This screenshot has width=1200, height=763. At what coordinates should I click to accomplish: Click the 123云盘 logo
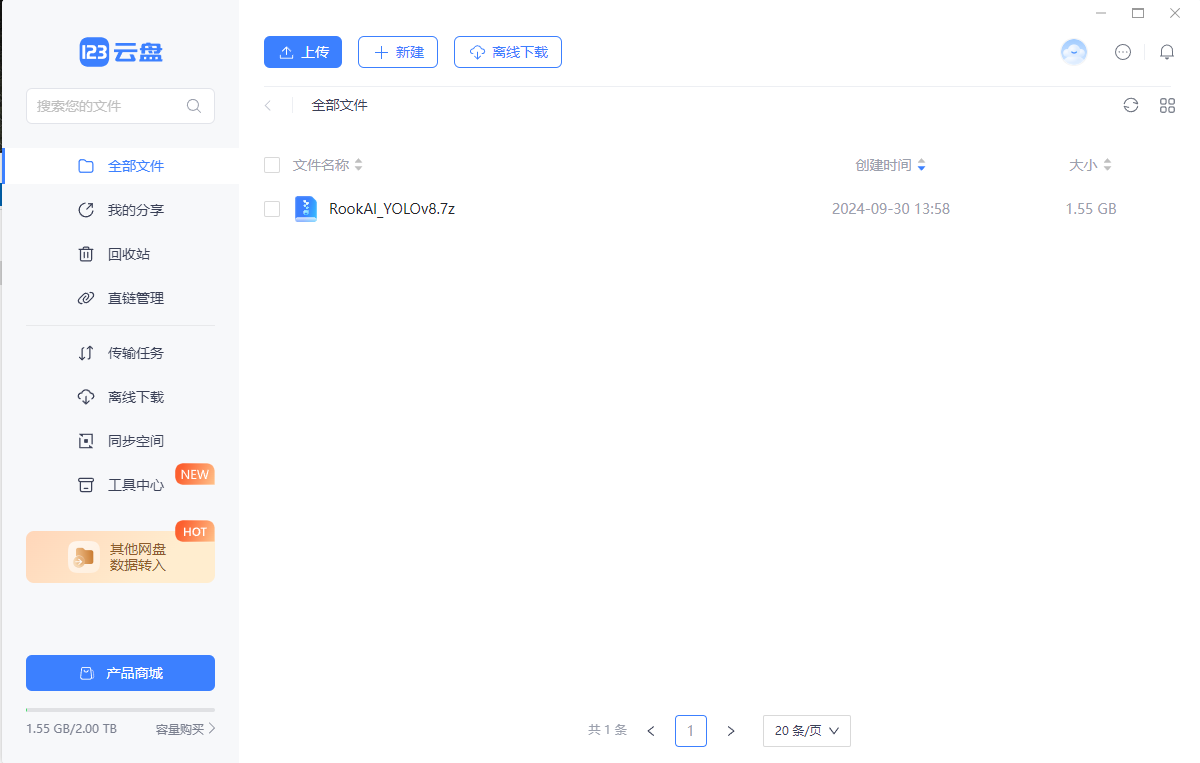click(x=121, y=52)
